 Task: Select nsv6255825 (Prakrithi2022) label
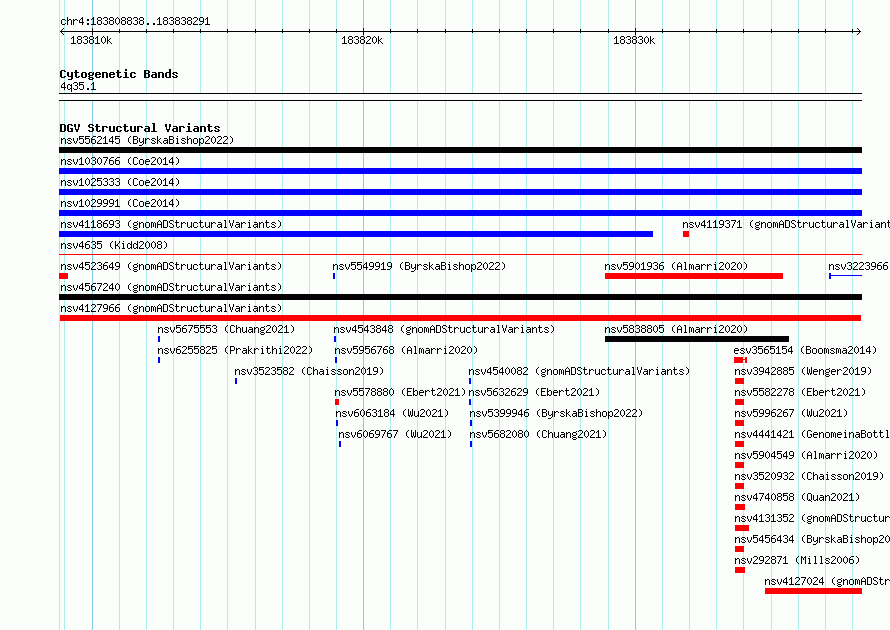pos(235,350)
